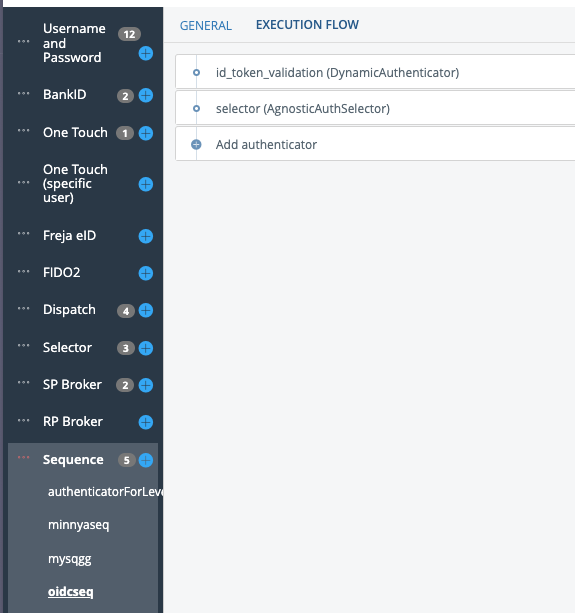Select the selector AgnosticAuthSelector step
575x613 pixels.
375,108
